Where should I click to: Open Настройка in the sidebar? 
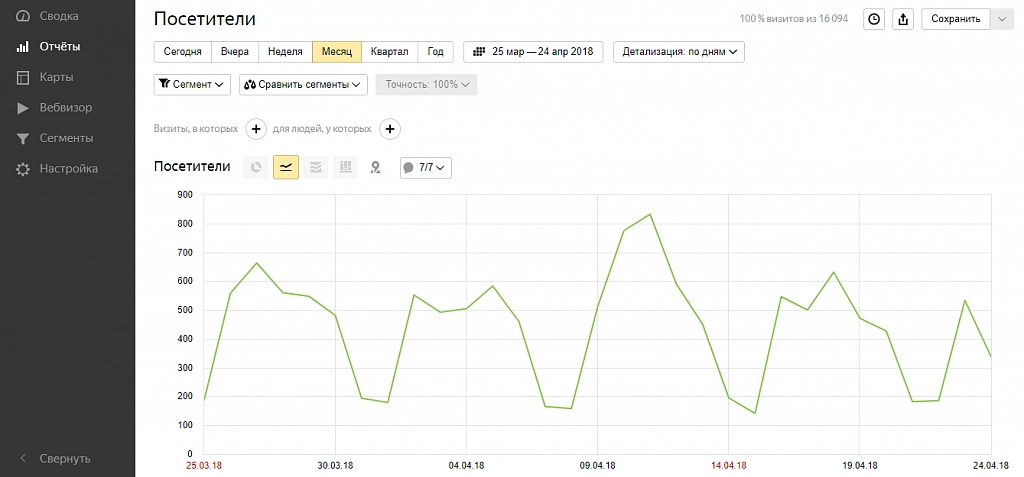point(68,169)
